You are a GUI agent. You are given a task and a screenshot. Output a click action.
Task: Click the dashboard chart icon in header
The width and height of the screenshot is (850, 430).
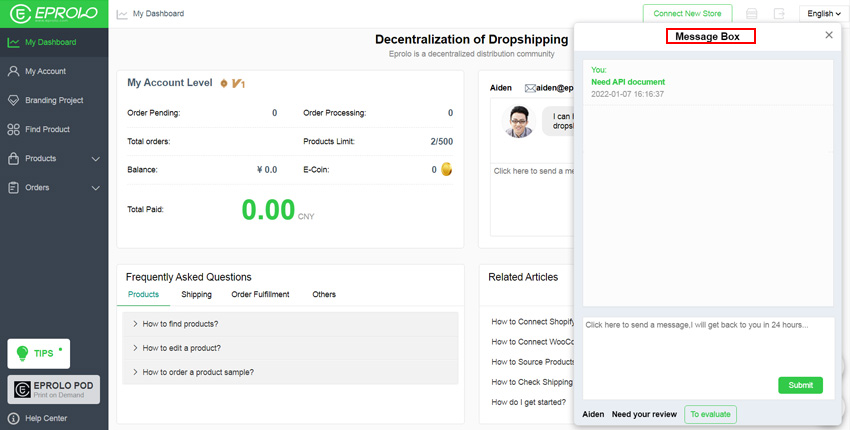point(122,14)
